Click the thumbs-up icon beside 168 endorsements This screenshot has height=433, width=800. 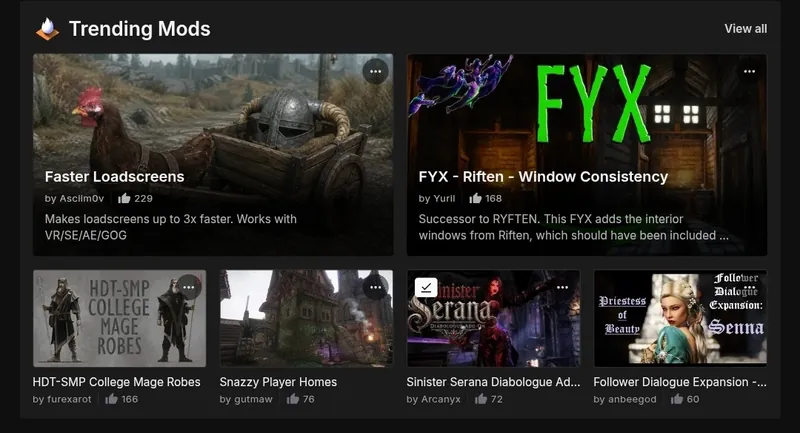tap(476, 198)
